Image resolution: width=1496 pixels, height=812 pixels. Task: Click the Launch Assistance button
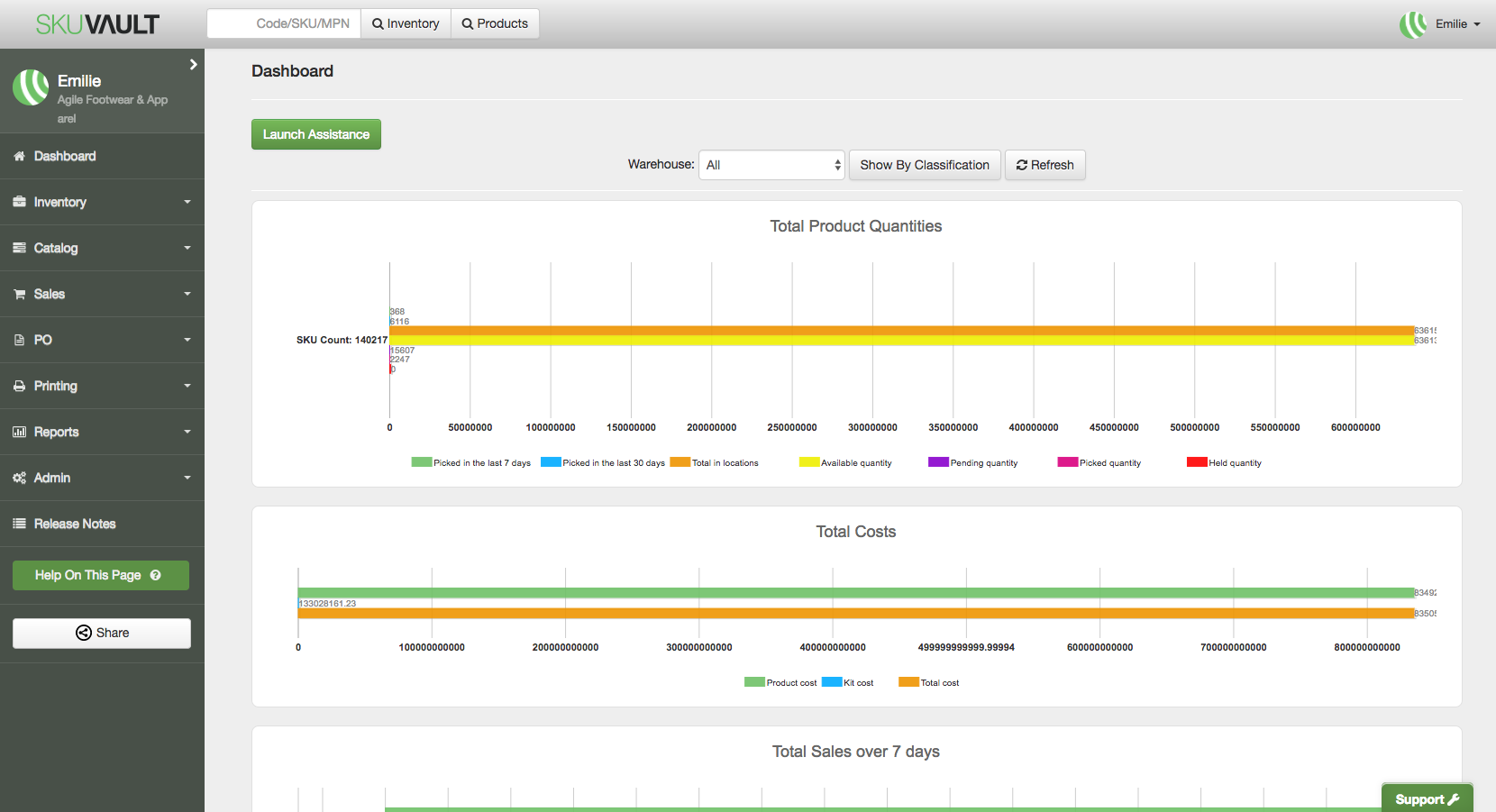[316, 134]
